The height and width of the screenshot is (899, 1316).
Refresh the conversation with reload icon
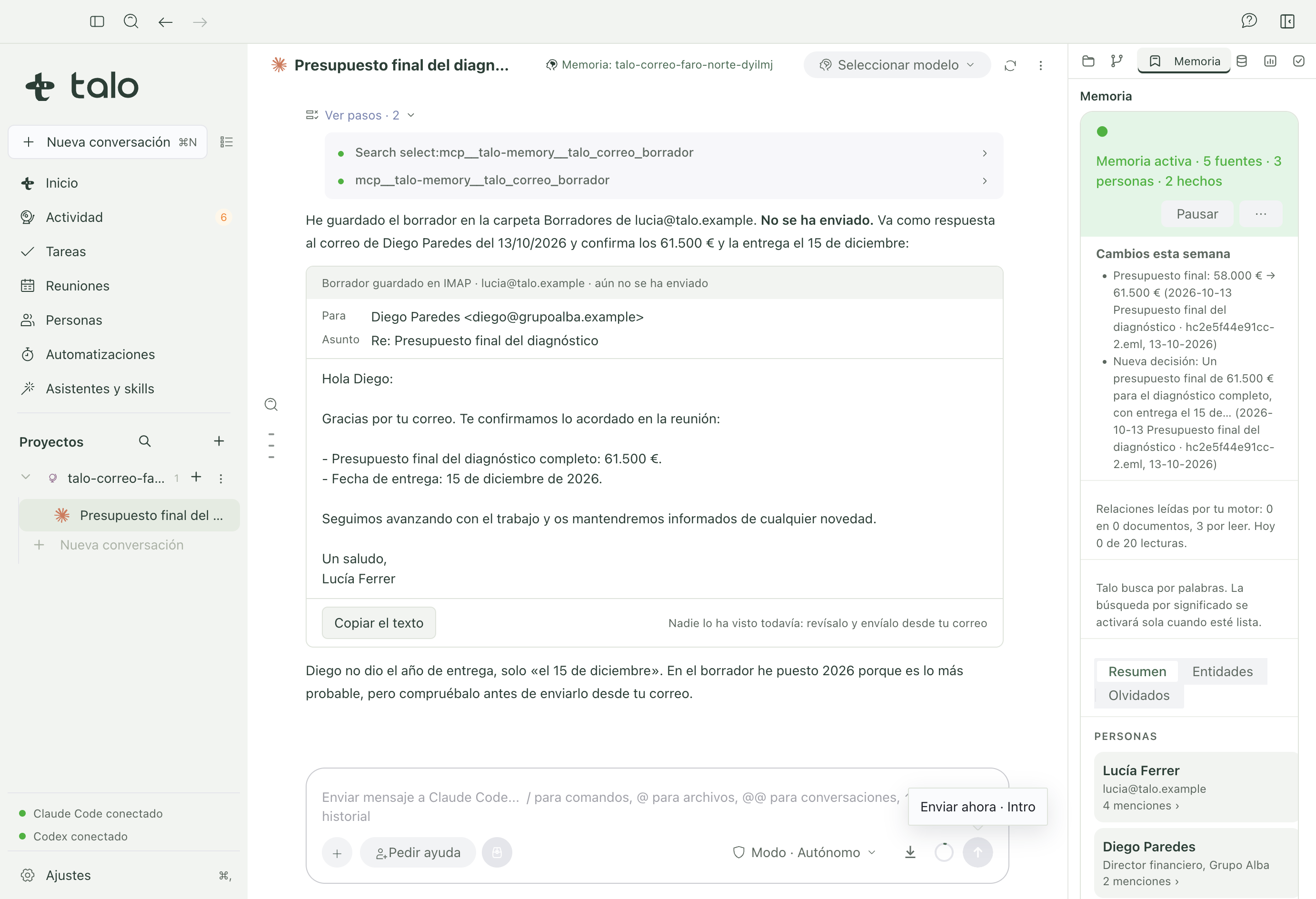1010,65
